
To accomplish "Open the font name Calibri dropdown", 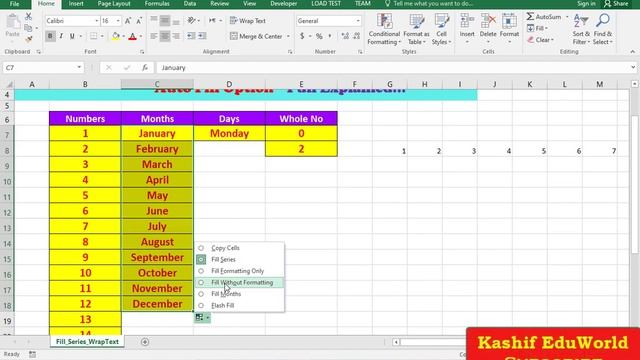I will pos(97,21).
